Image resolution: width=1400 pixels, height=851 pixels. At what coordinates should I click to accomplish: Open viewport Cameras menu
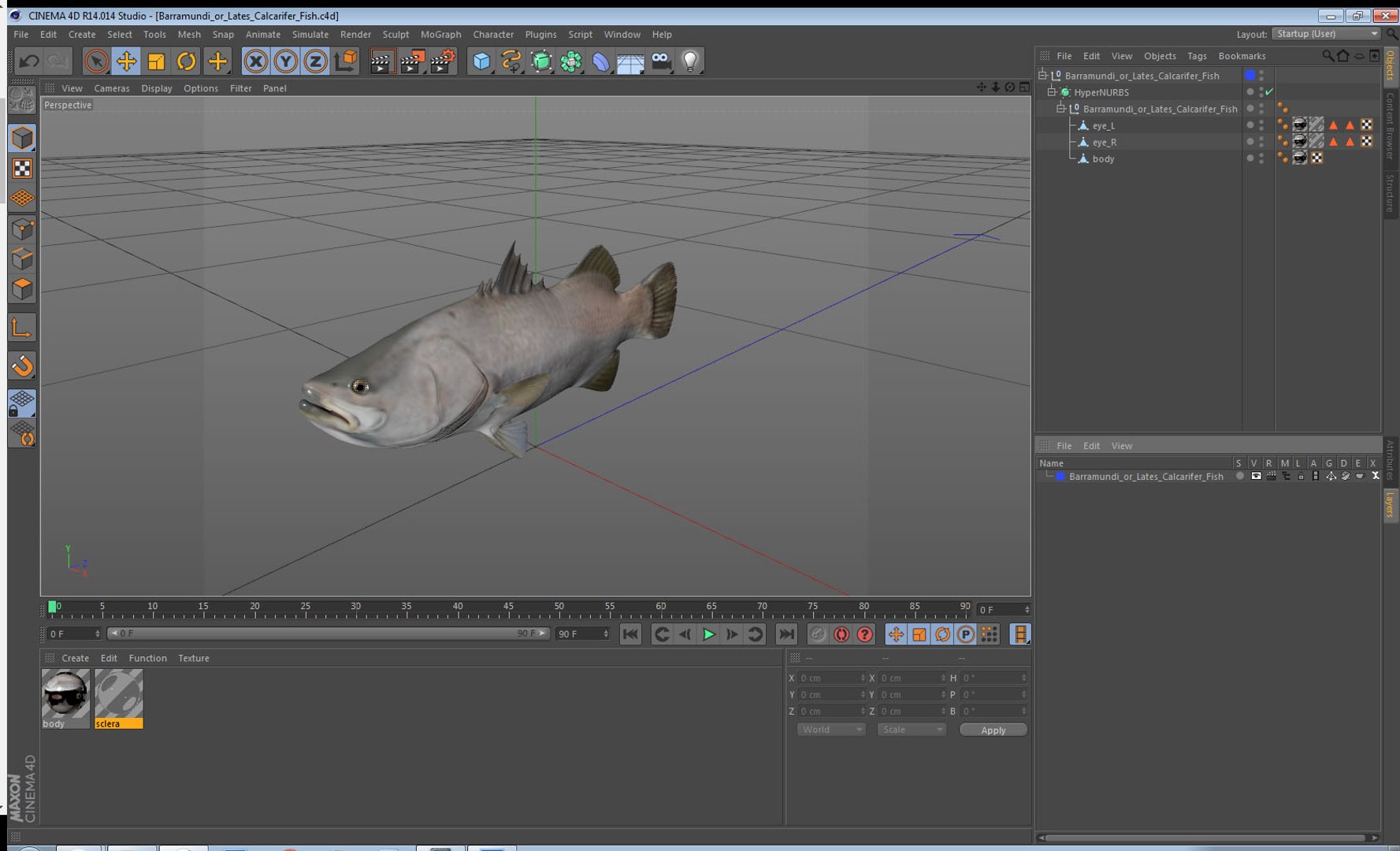(x=112, y=88)
